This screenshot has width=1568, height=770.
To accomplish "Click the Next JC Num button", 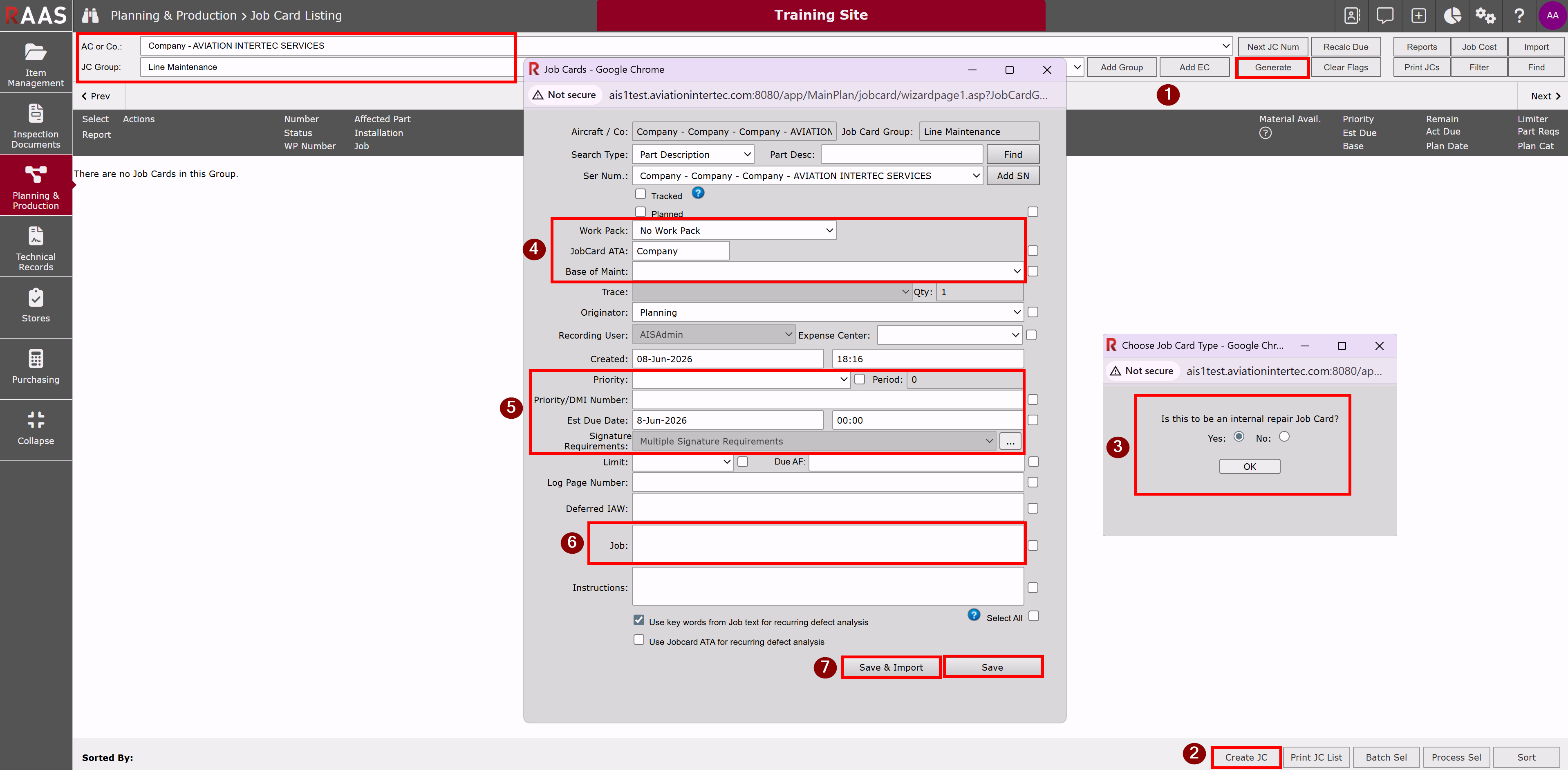I will pyautogui.click(x=1273, y=47).
